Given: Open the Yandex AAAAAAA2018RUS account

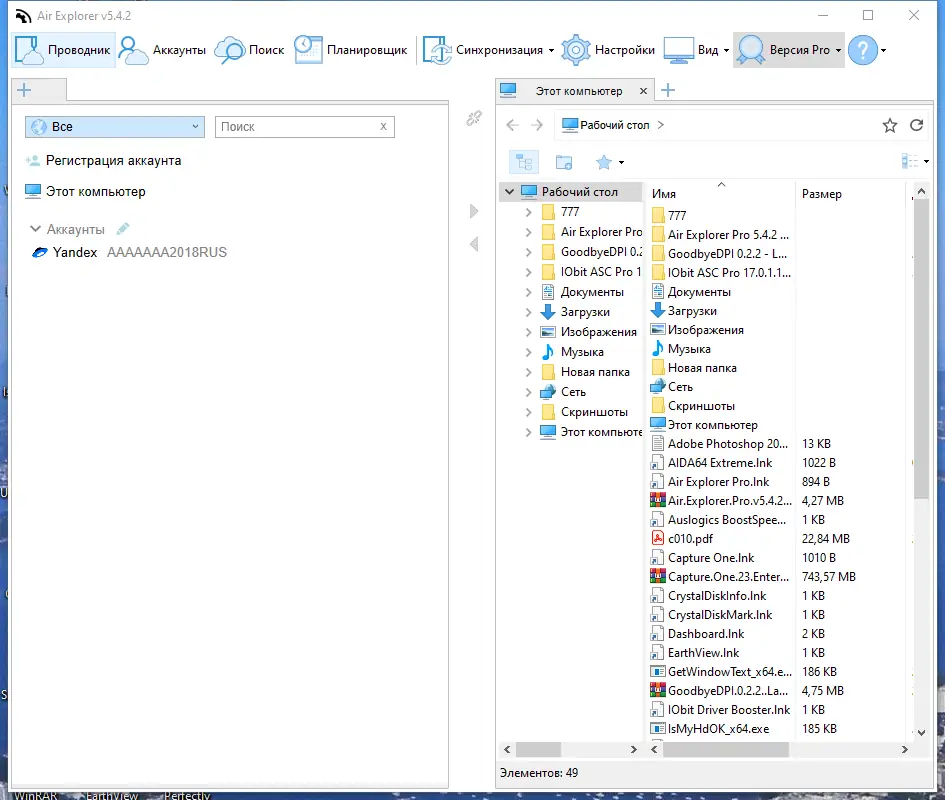Looking at the screenshot, I should tap(129, 253).
